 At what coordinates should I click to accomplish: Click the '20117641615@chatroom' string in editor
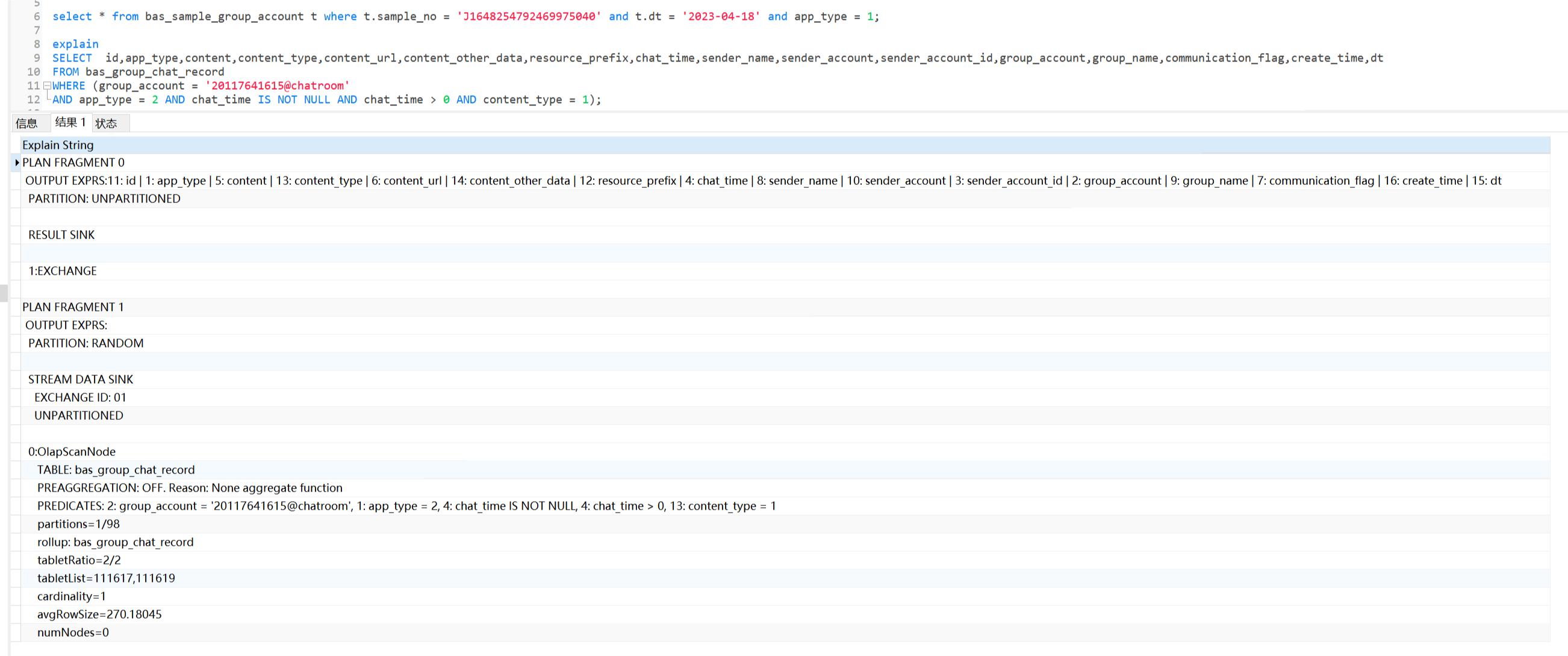point(278,86)
